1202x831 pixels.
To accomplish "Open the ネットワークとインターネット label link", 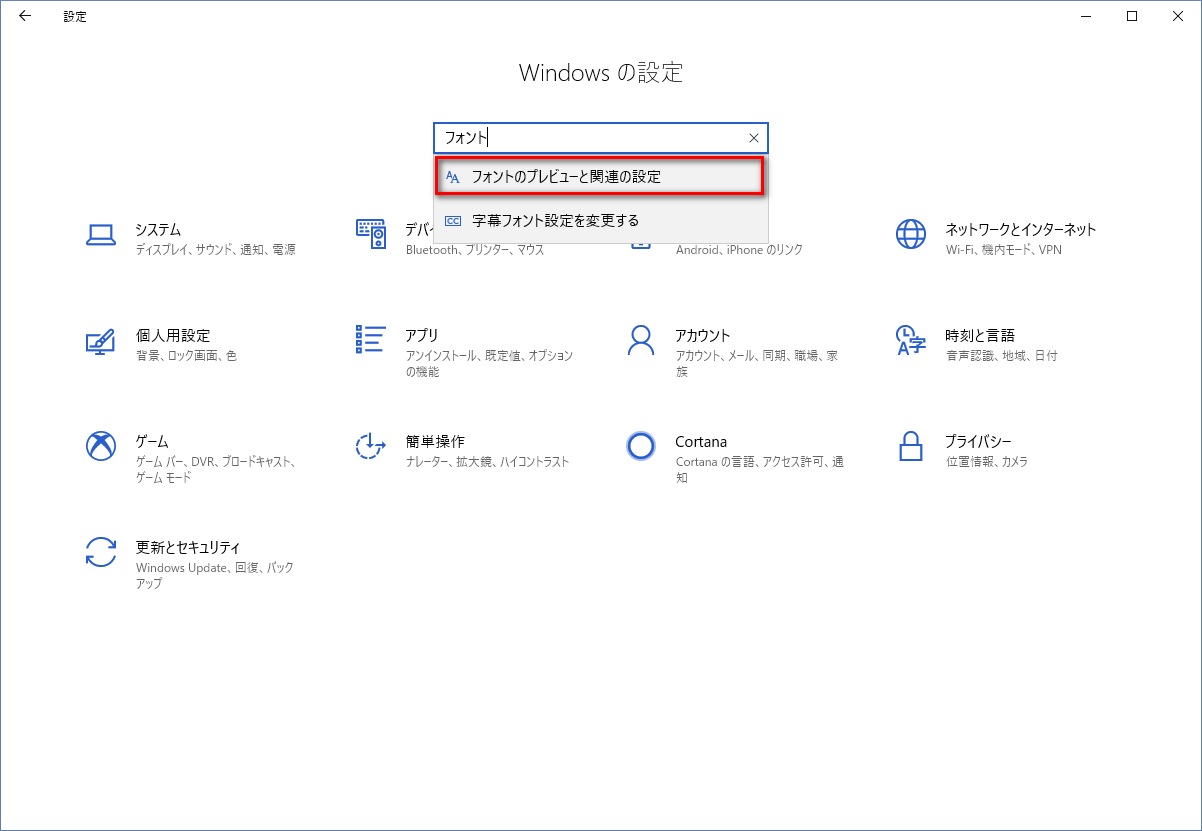I will (1020, 229).
